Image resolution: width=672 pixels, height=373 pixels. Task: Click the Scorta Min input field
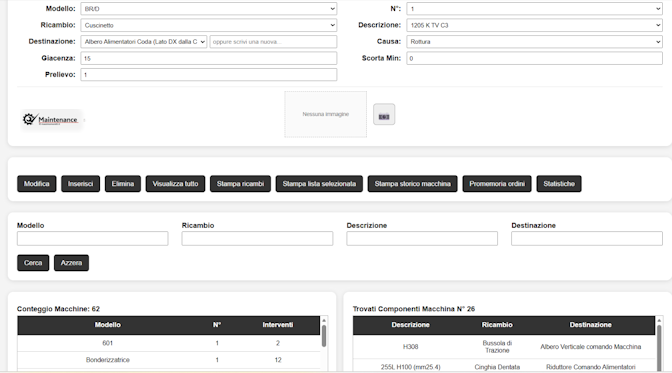click(534, 58)
